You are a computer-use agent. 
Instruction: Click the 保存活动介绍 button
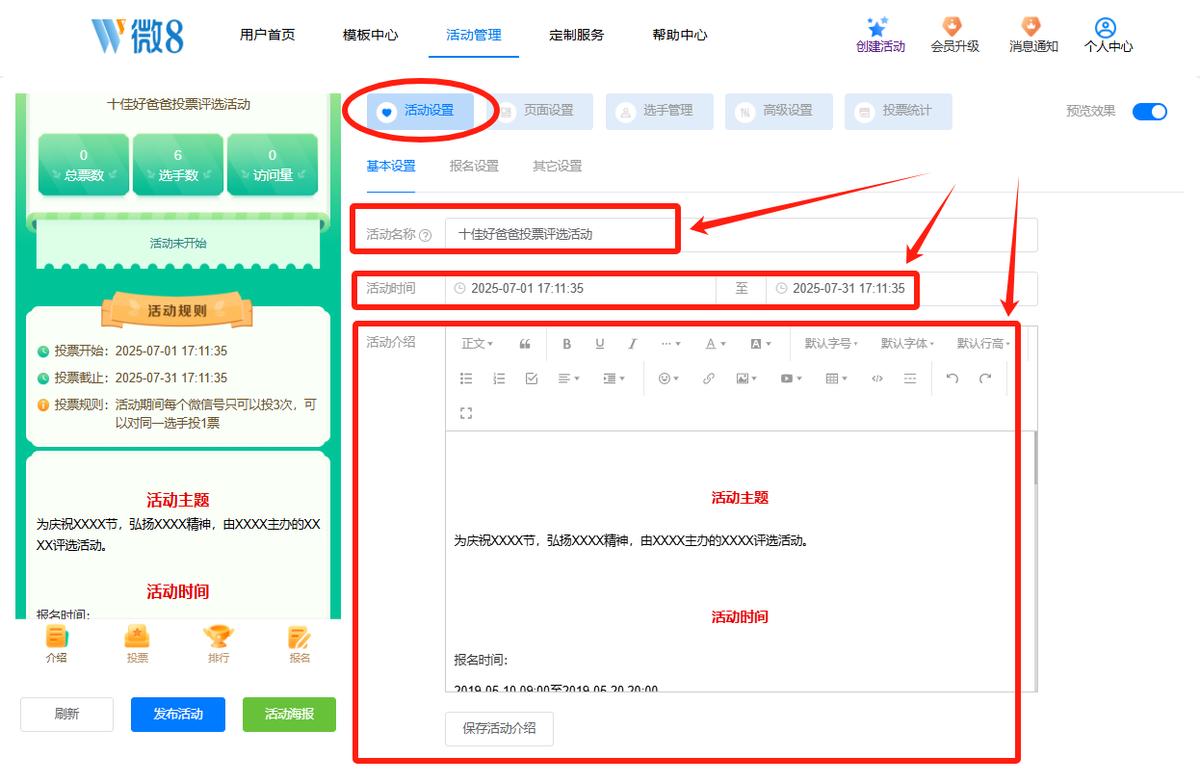point(499,728)
